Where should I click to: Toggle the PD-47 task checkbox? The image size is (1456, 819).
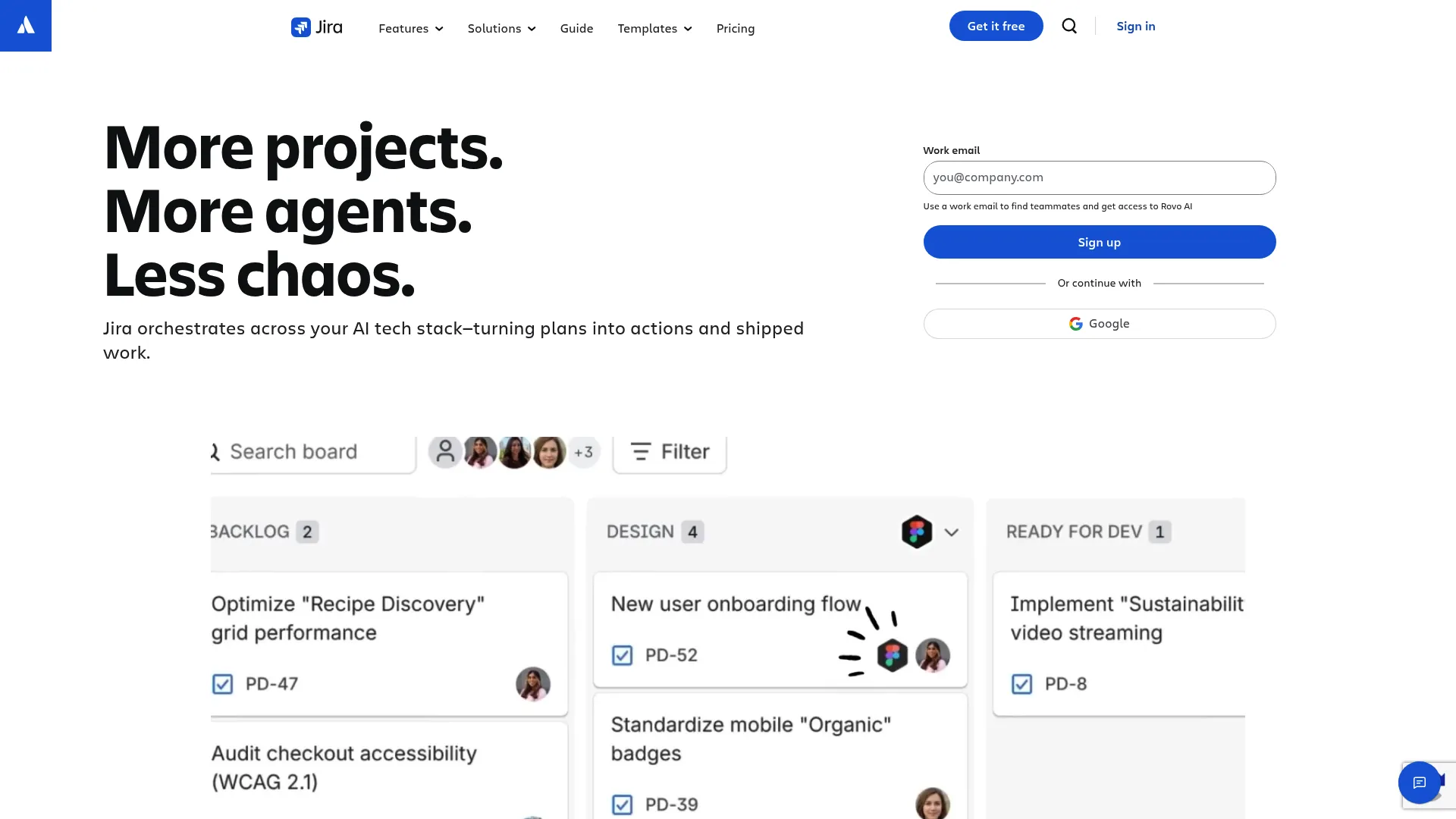click(223, 684)
